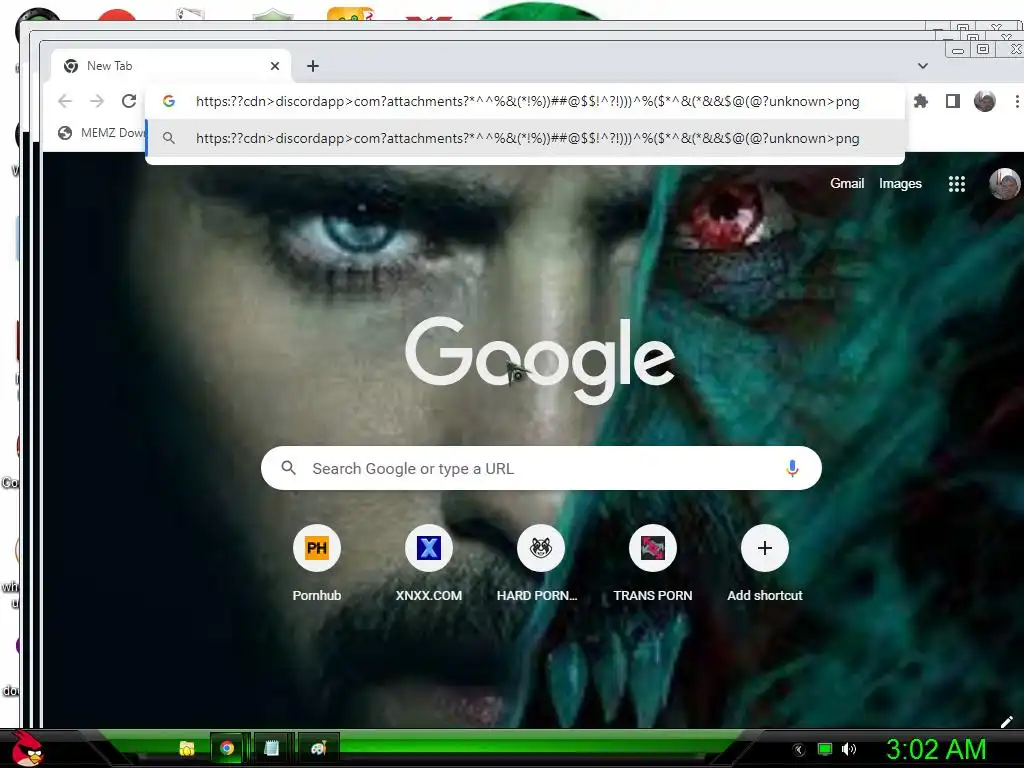Go back using the browser back arrow
The width and height of the screenshot is (1024, 768).
pos(65,101)
